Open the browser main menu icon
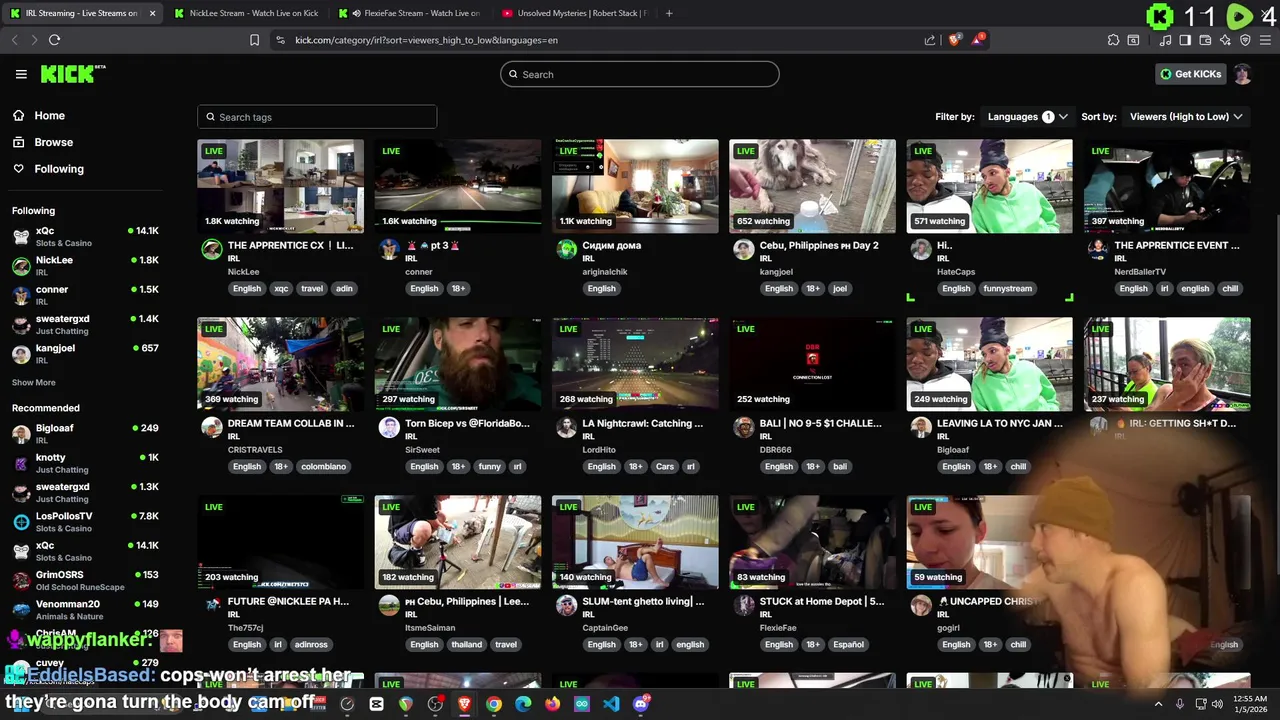Screen dimensions: 1280x720 pos(1265,40)
